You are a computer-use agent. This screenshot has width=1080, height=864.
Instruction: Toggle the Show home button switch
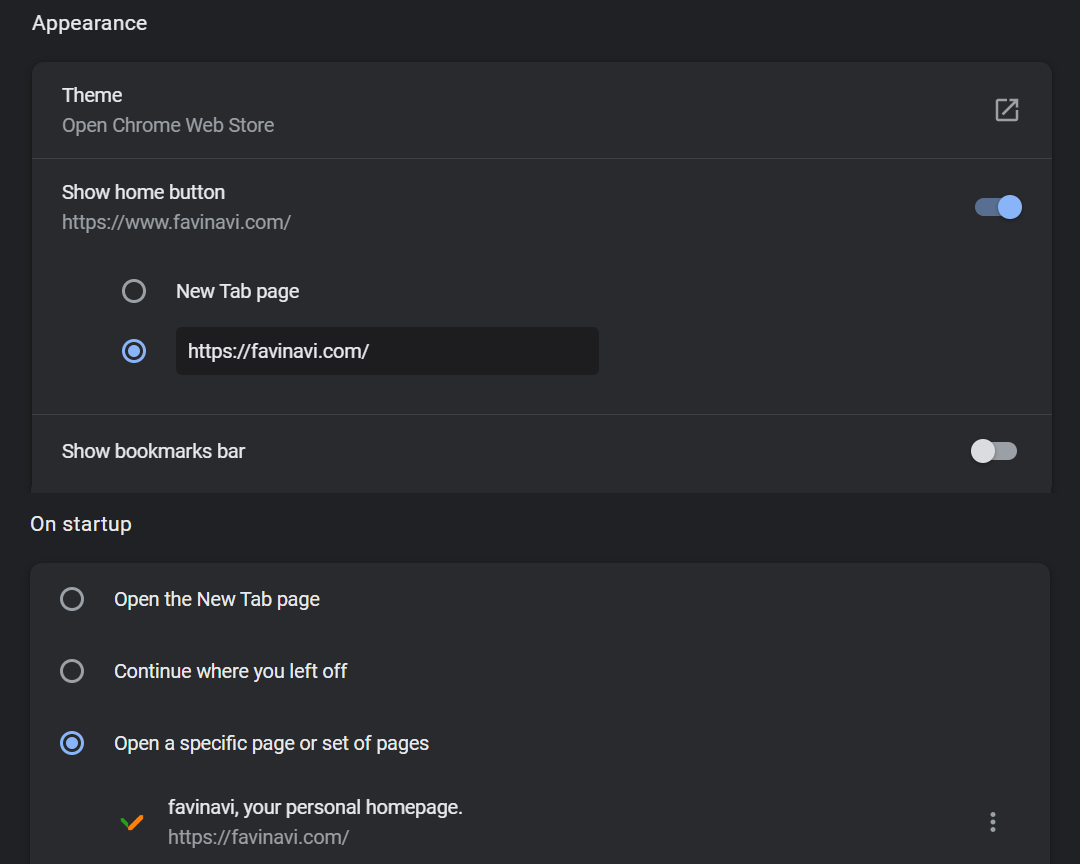click(x=997, y=207)
